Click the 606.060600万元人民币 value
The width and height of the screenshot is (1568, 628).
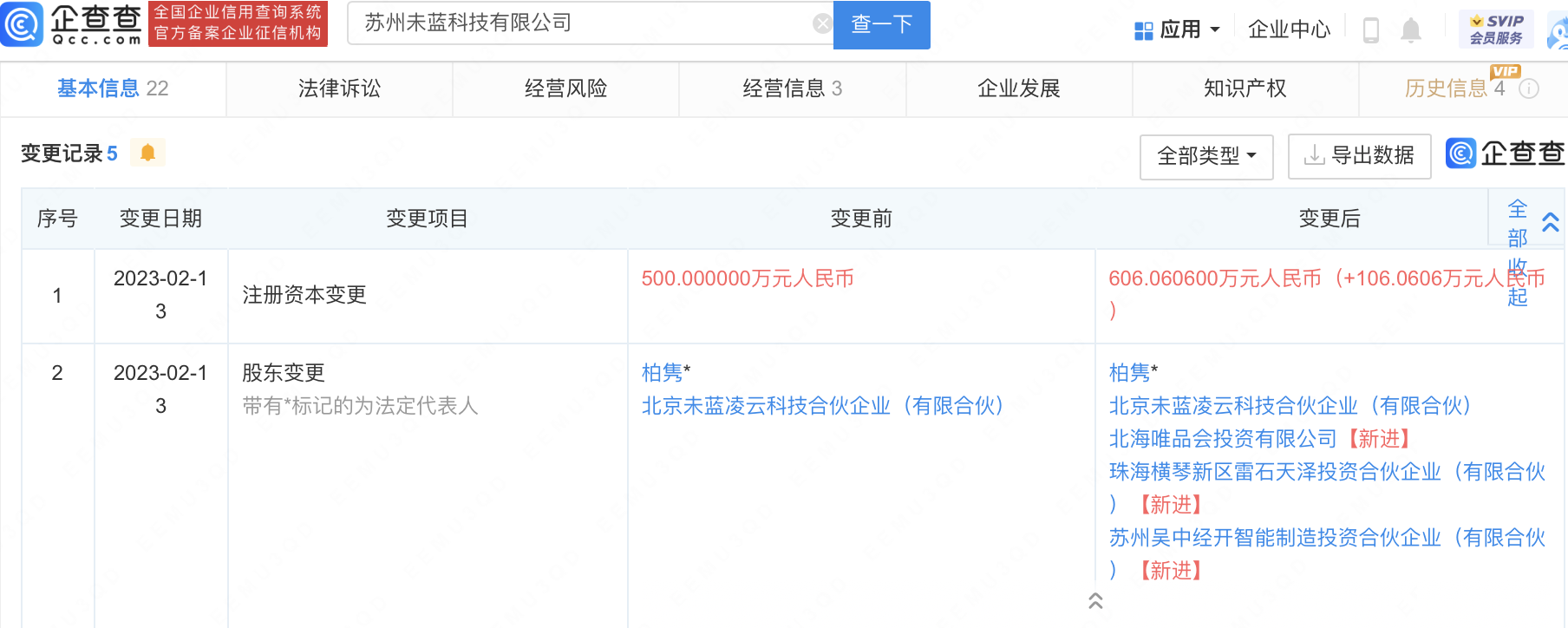click(1215, 278)
